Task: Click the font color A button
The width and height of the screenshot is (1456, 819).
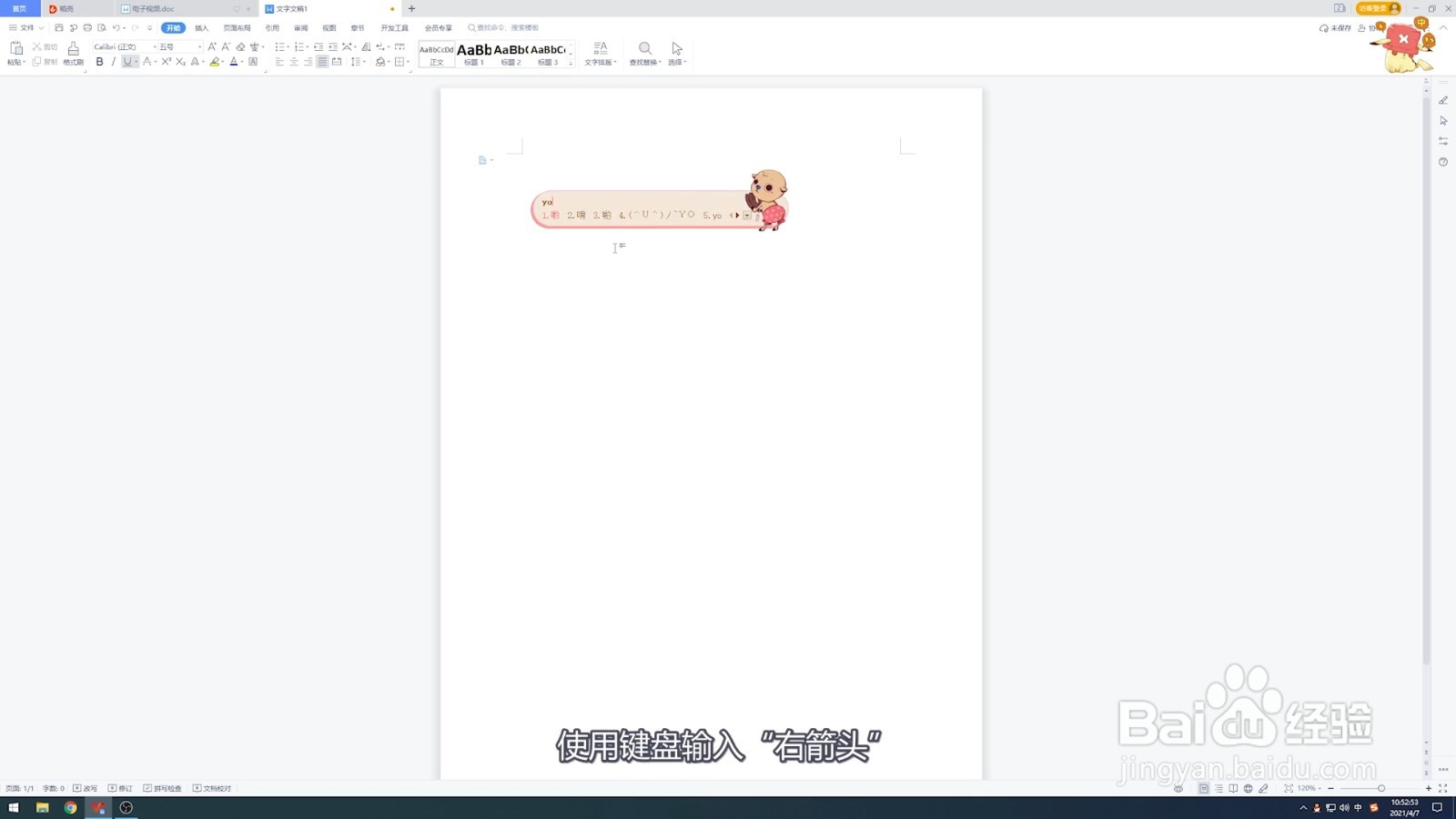Action: [234, 62]
